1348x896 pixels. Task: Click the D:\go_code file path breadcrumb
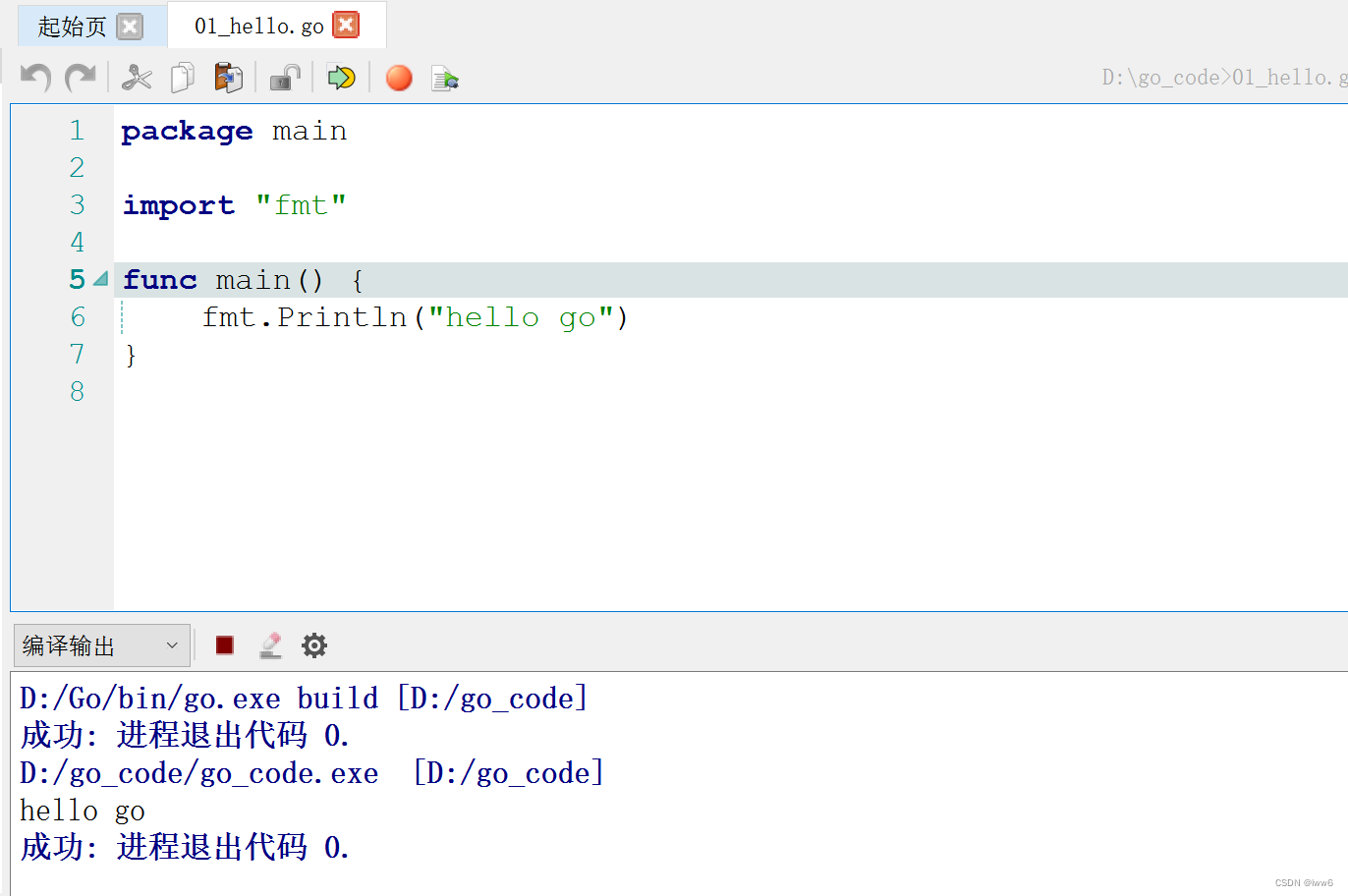[x=1224, y=78]
